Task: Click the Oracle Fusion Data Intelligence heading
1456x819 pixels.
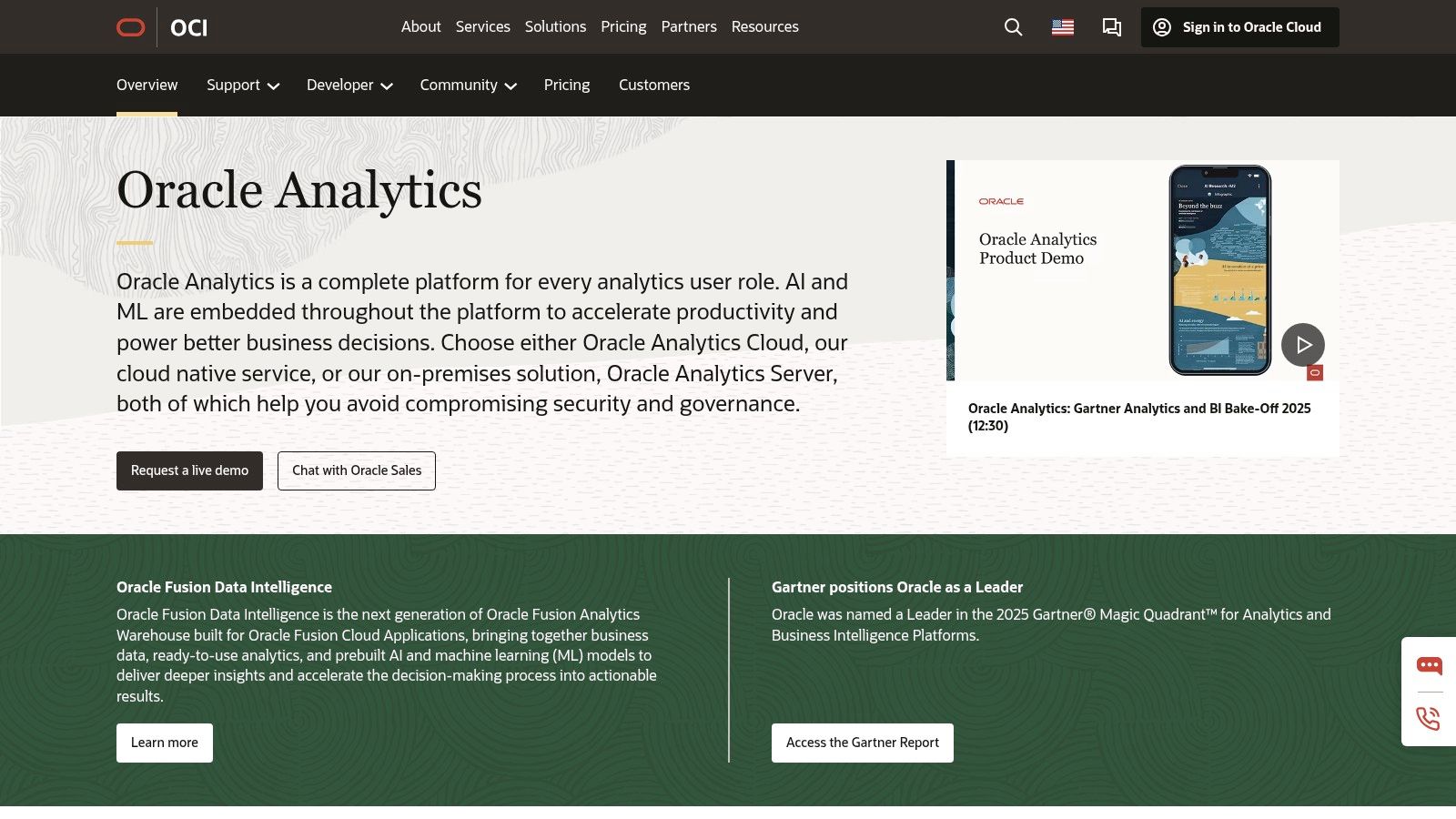Action: (224, 587)
